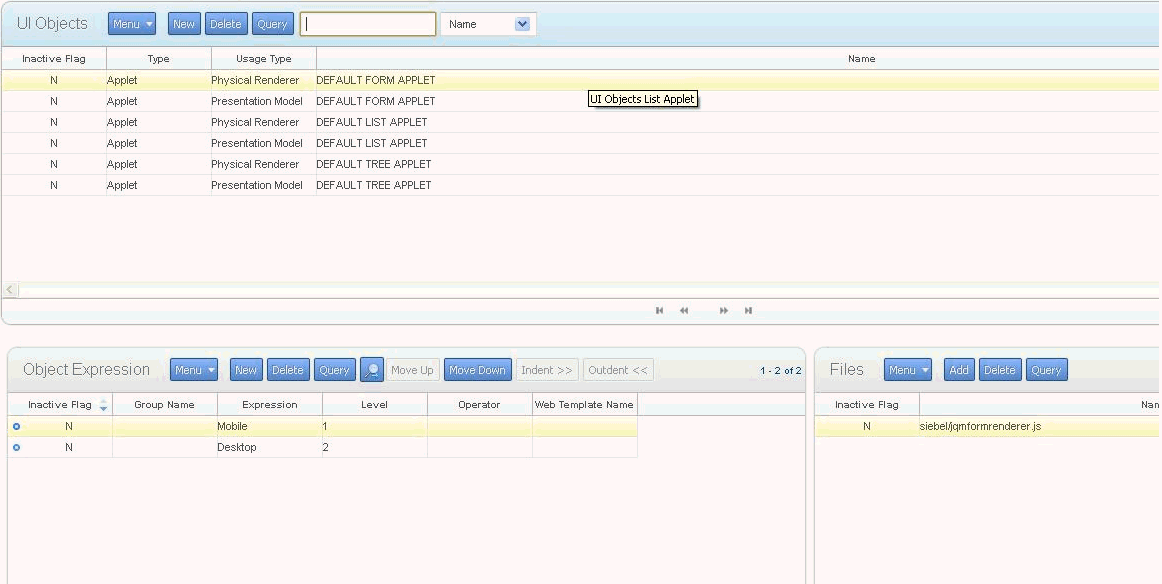This screenshot has width=1162, height=584.
Task: Click Delete in Files applet
Action: click(1000, 370)
